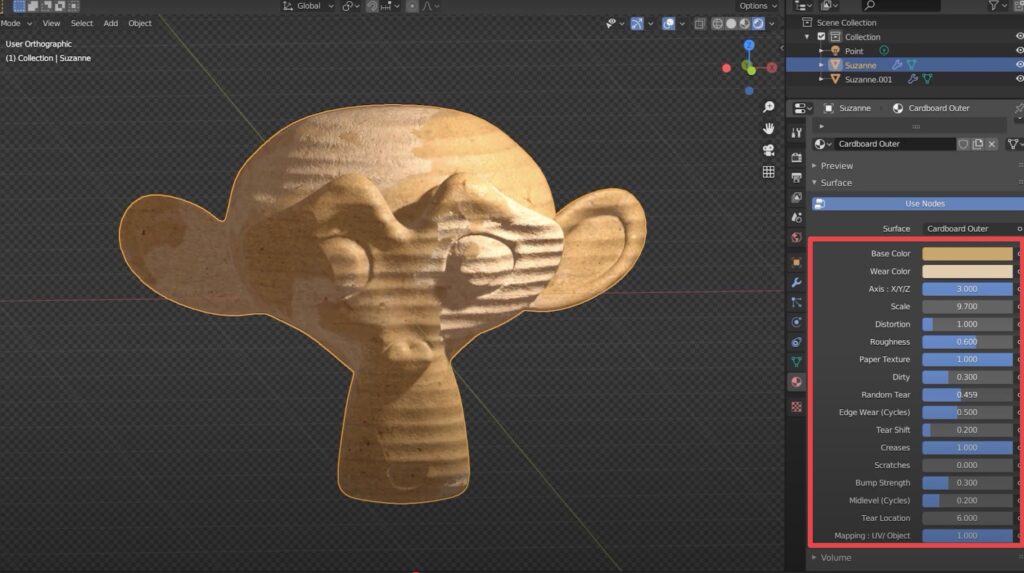The height and width of the screenshot is (573, 1024).
Task: Open the Object Data properties tab
Action: [797, 361]
